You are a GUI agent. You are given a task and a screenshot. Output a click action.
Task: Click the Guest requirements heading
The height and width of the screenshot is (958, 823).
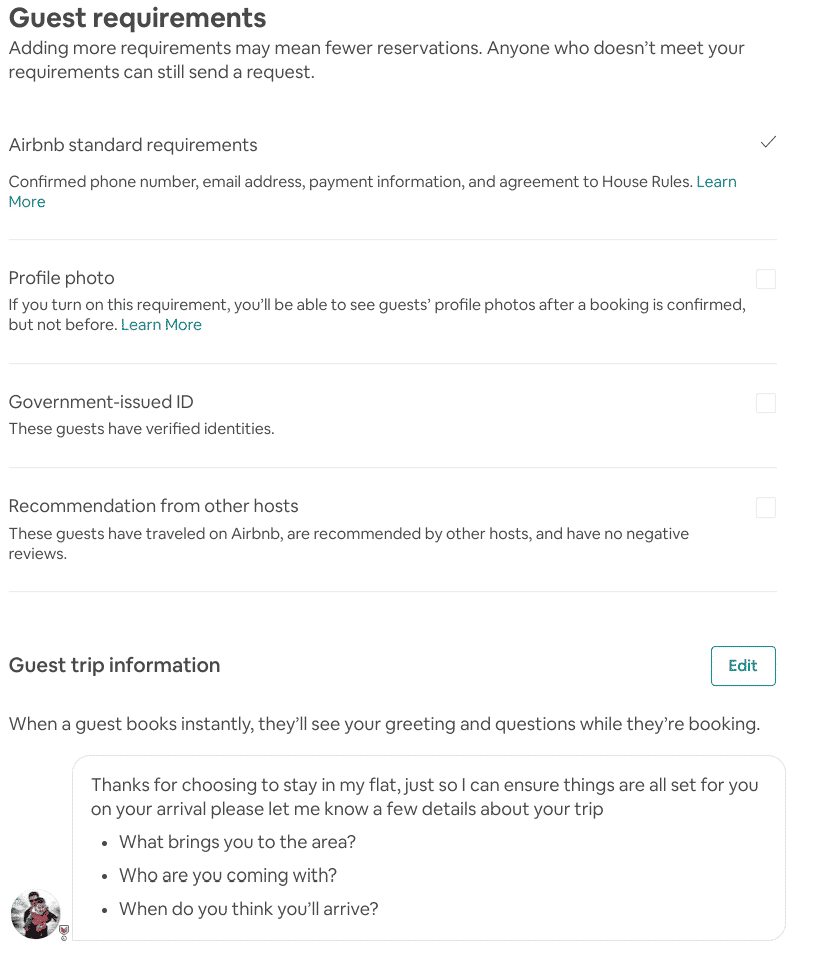(x=136, y=18)
